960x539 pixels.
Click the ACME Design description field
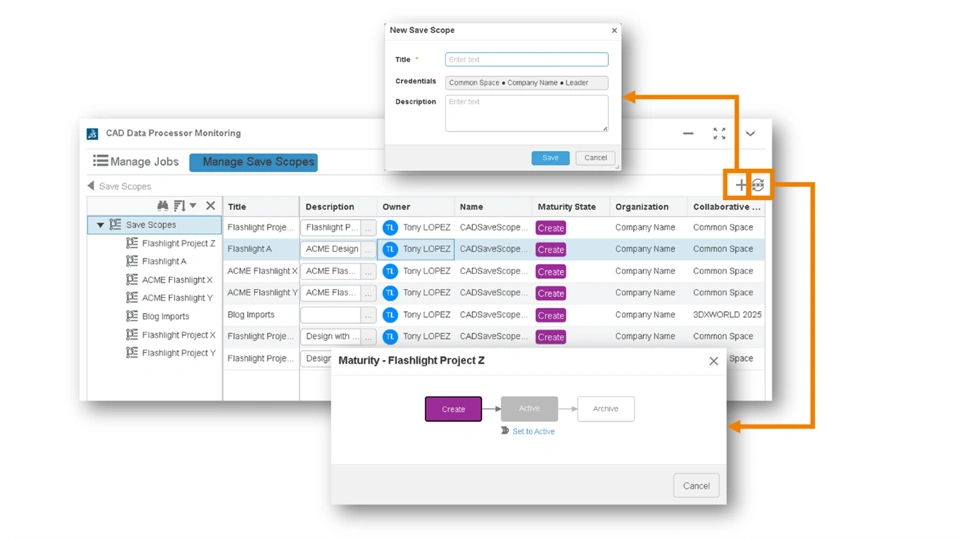coord(331,249)
